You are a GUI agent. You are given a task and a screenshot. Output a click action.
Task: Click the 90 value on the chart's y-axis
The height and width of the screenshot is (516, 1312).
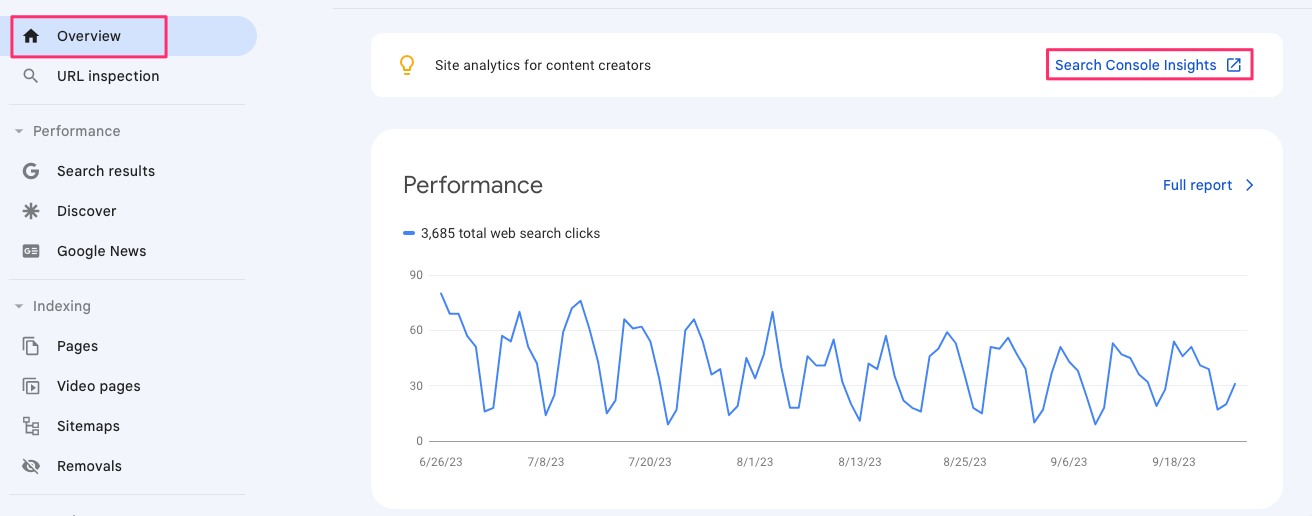[x=416, y=275]
